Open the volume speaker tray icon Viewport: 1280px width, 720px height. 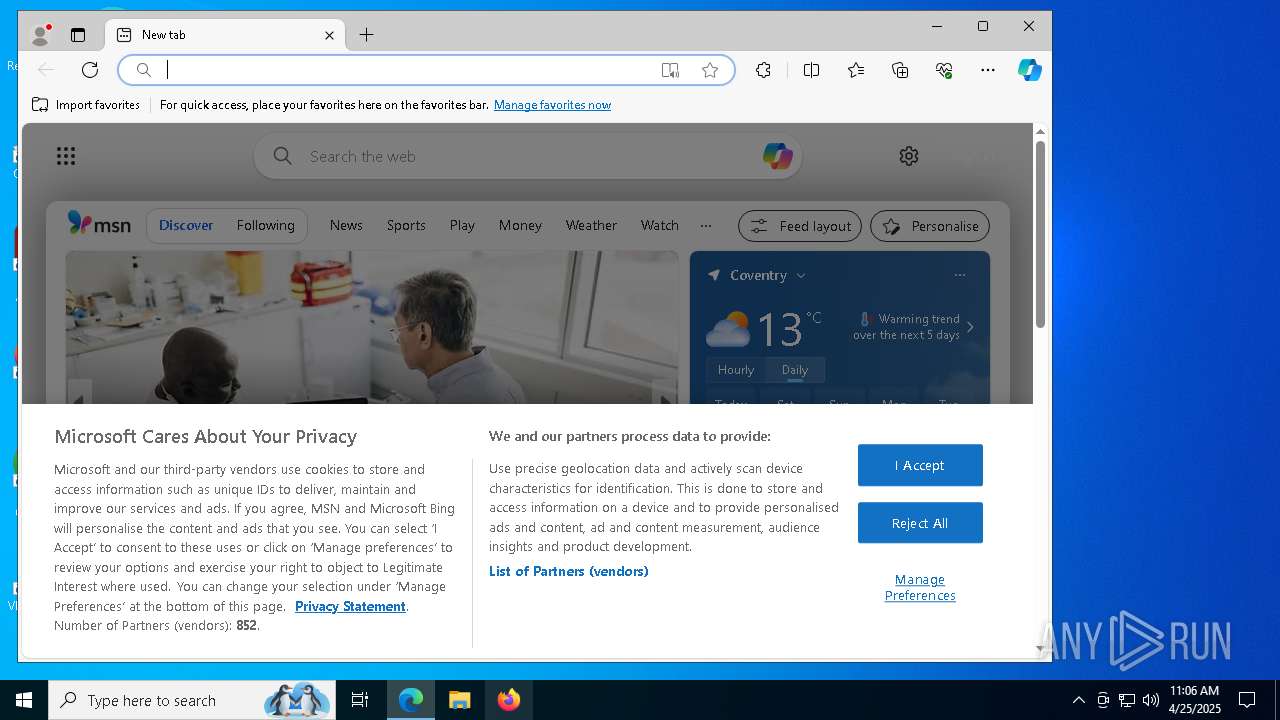(x=1150, y=700)
